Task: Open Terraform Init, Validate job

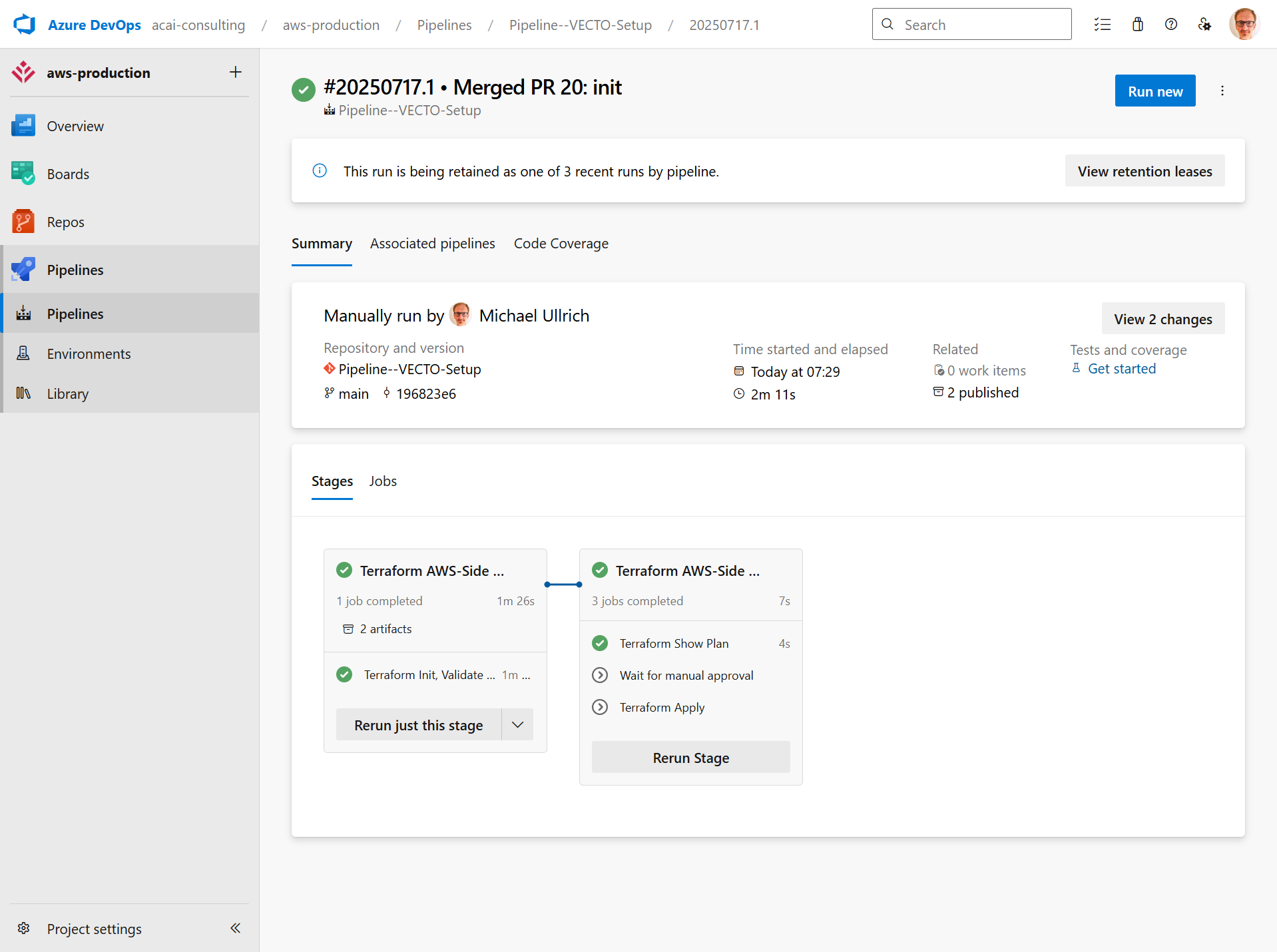Action: 435,675
